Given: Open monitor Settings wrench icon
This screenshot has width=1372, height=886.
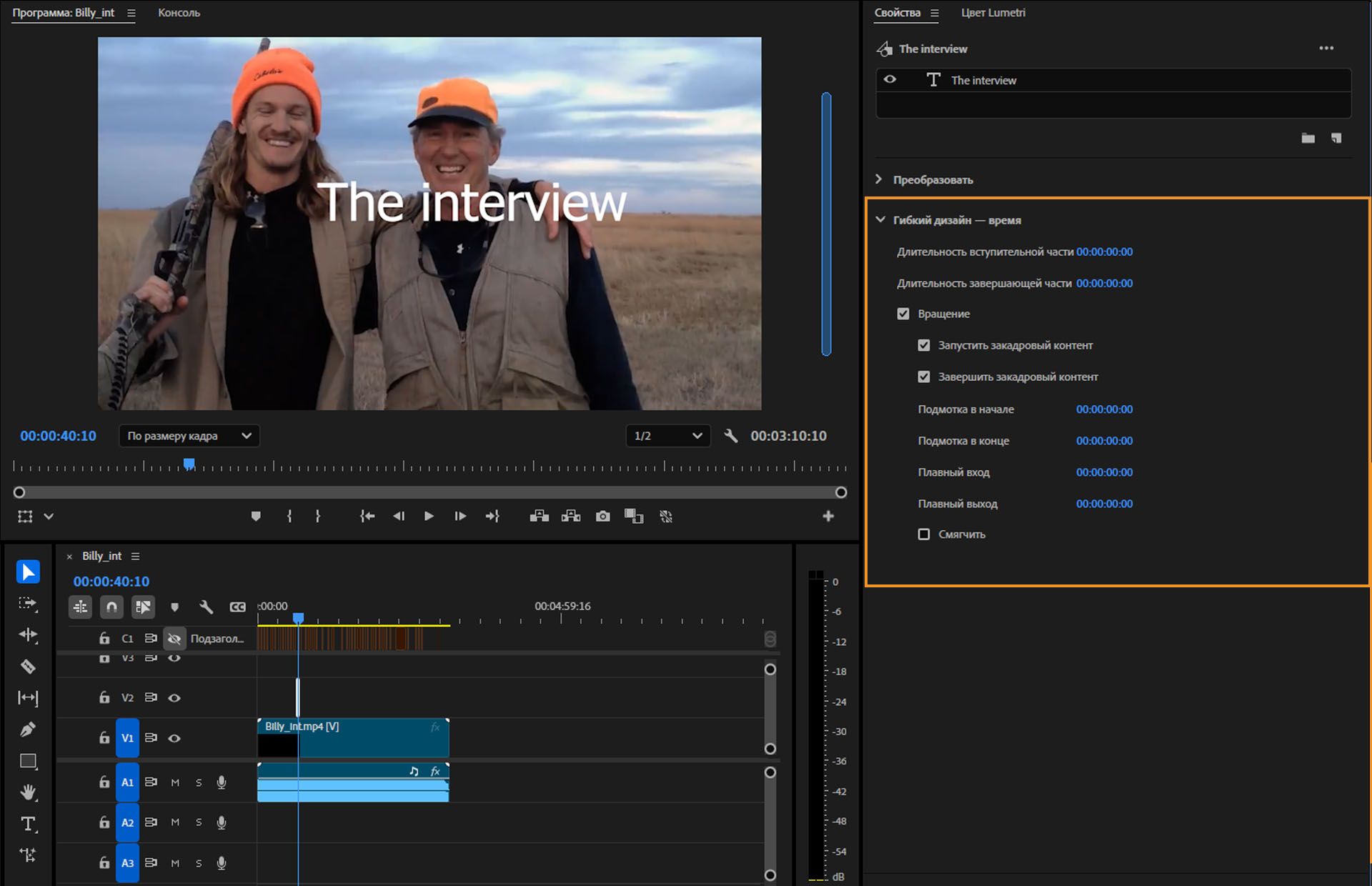Looking at the screenshot, I should (x=730, y=436).
